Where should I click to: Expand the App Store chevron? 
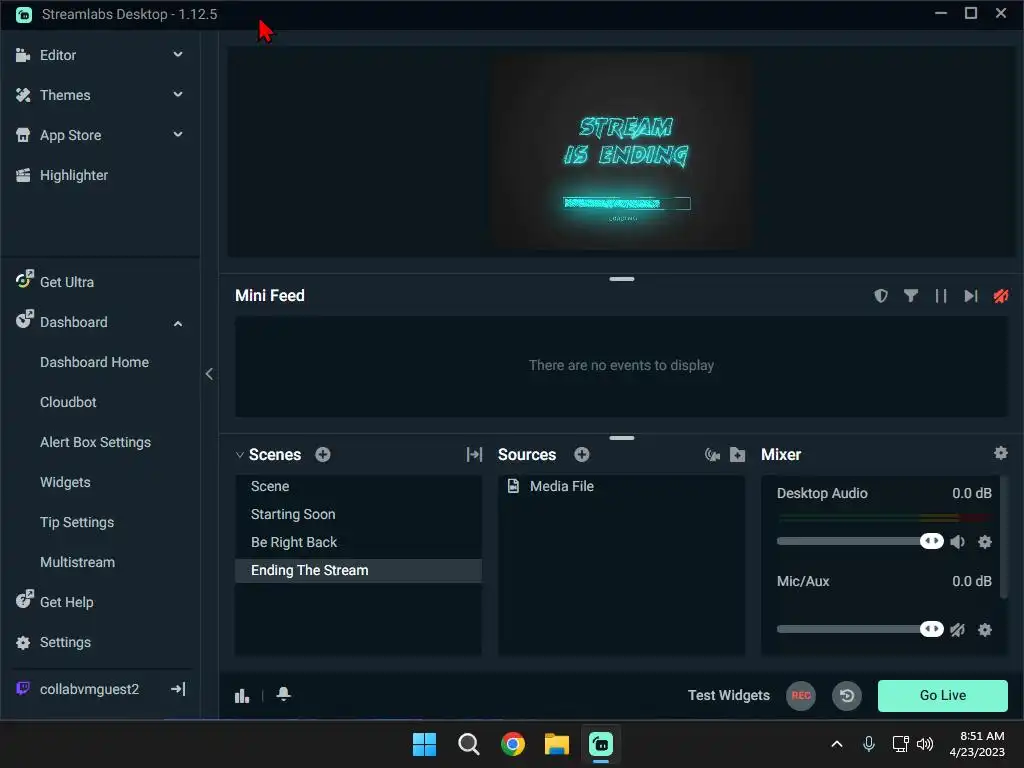pyautogui.click(x=178, y=135)
